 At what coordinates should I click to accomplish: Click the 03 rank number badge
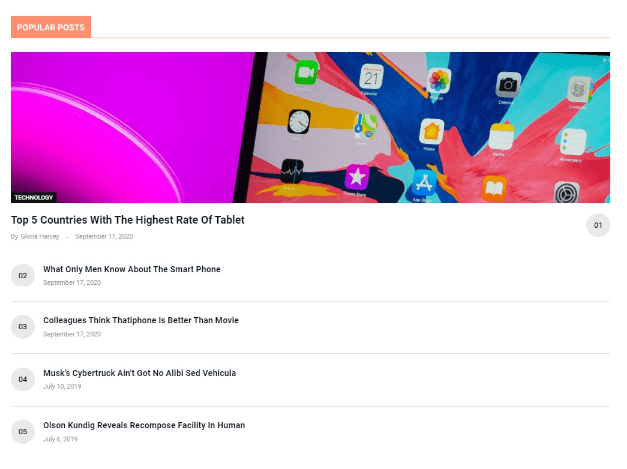click(x=23, y=327)
